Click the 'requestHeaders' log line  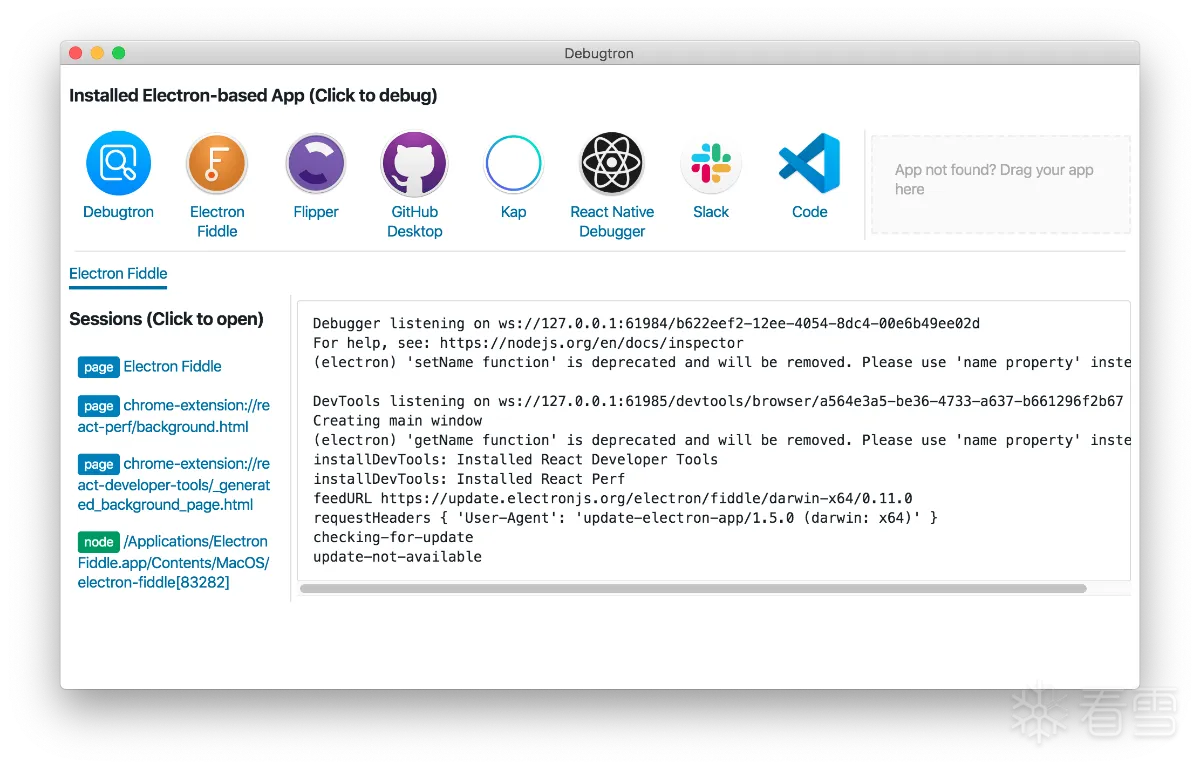click(625, 518)
